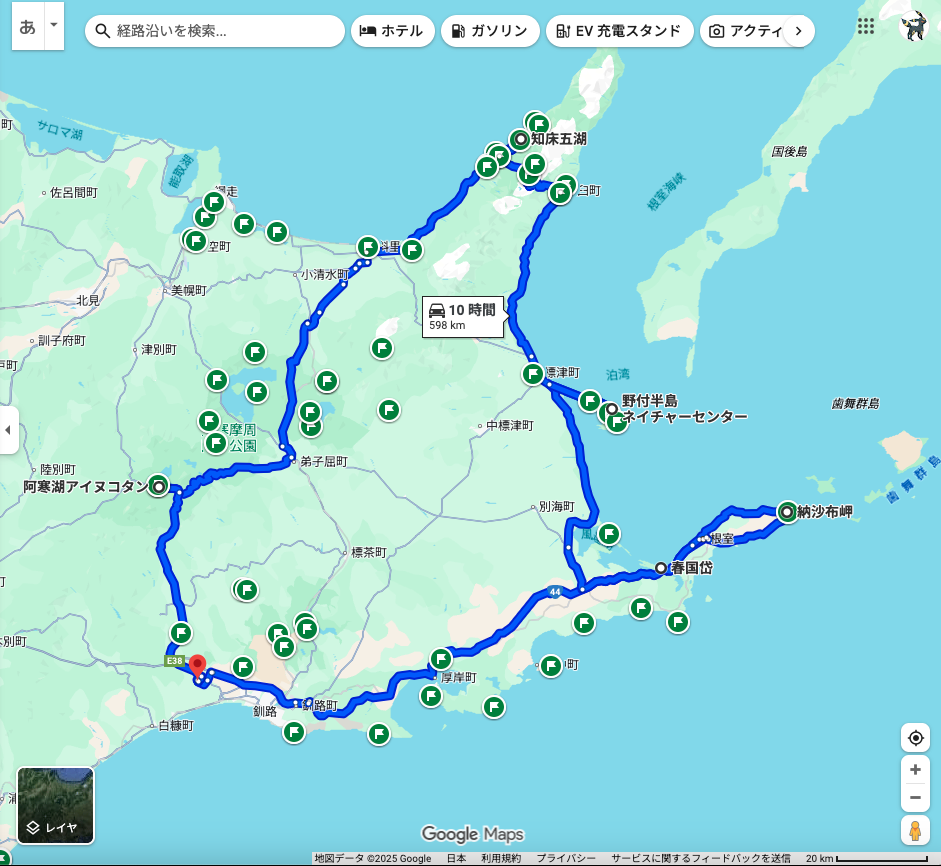This screenshot has height=866, width=941.
Task: Click the camera icon on the アクティビティ chip
Action: click(x=716, y=31)
